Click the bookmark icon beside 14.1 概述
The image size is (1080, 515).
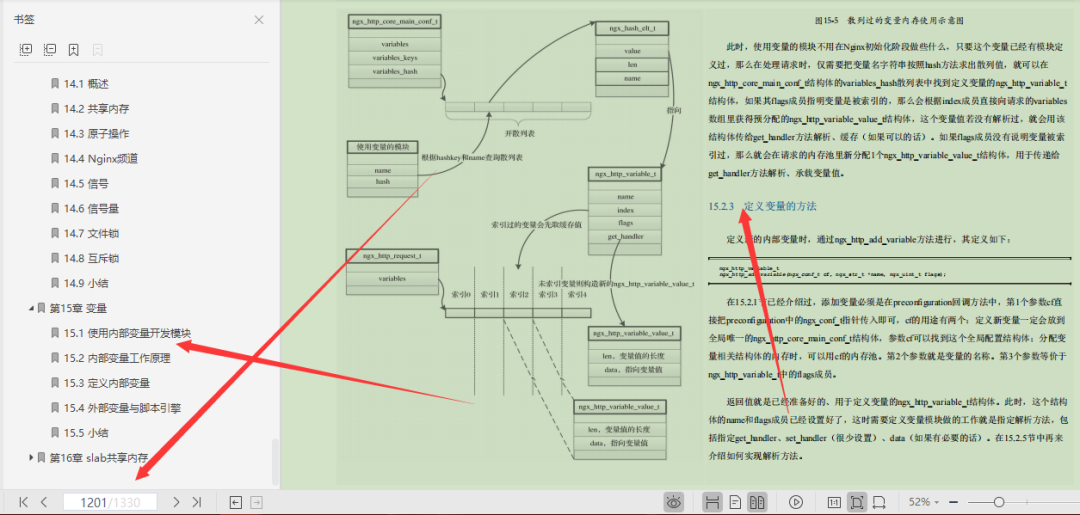(55, 84)
